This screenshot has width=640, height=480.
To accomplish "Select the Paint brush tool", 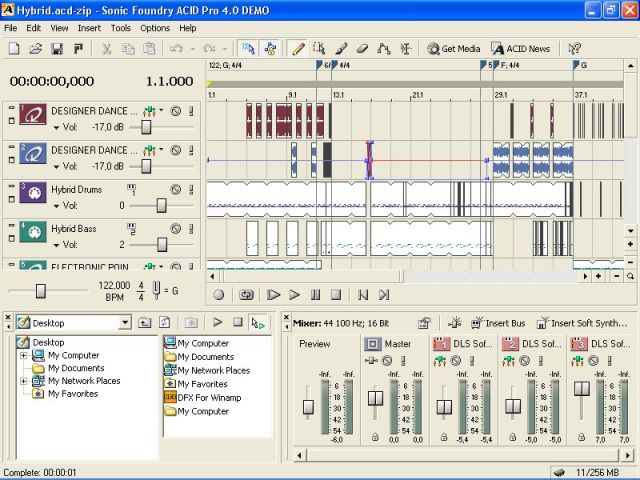I will coord(341,49).
